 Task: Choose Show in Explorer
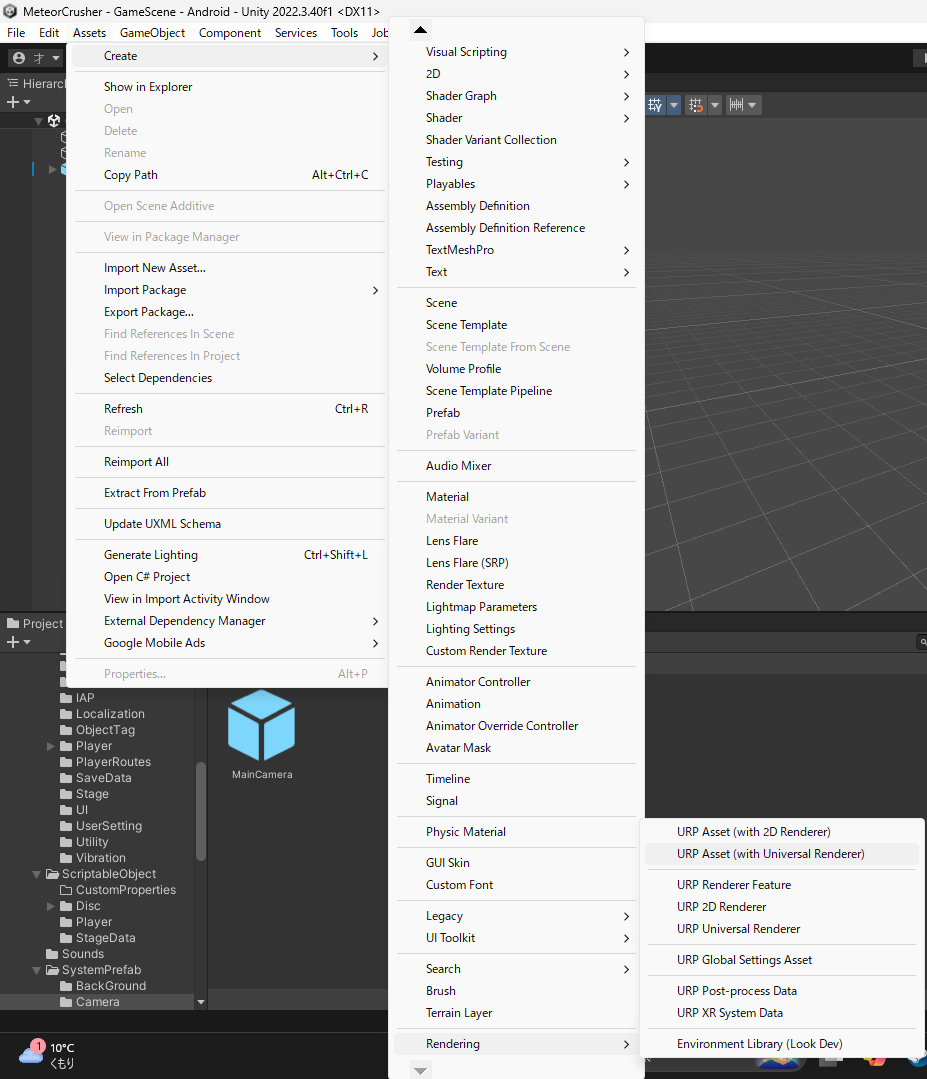229,87
